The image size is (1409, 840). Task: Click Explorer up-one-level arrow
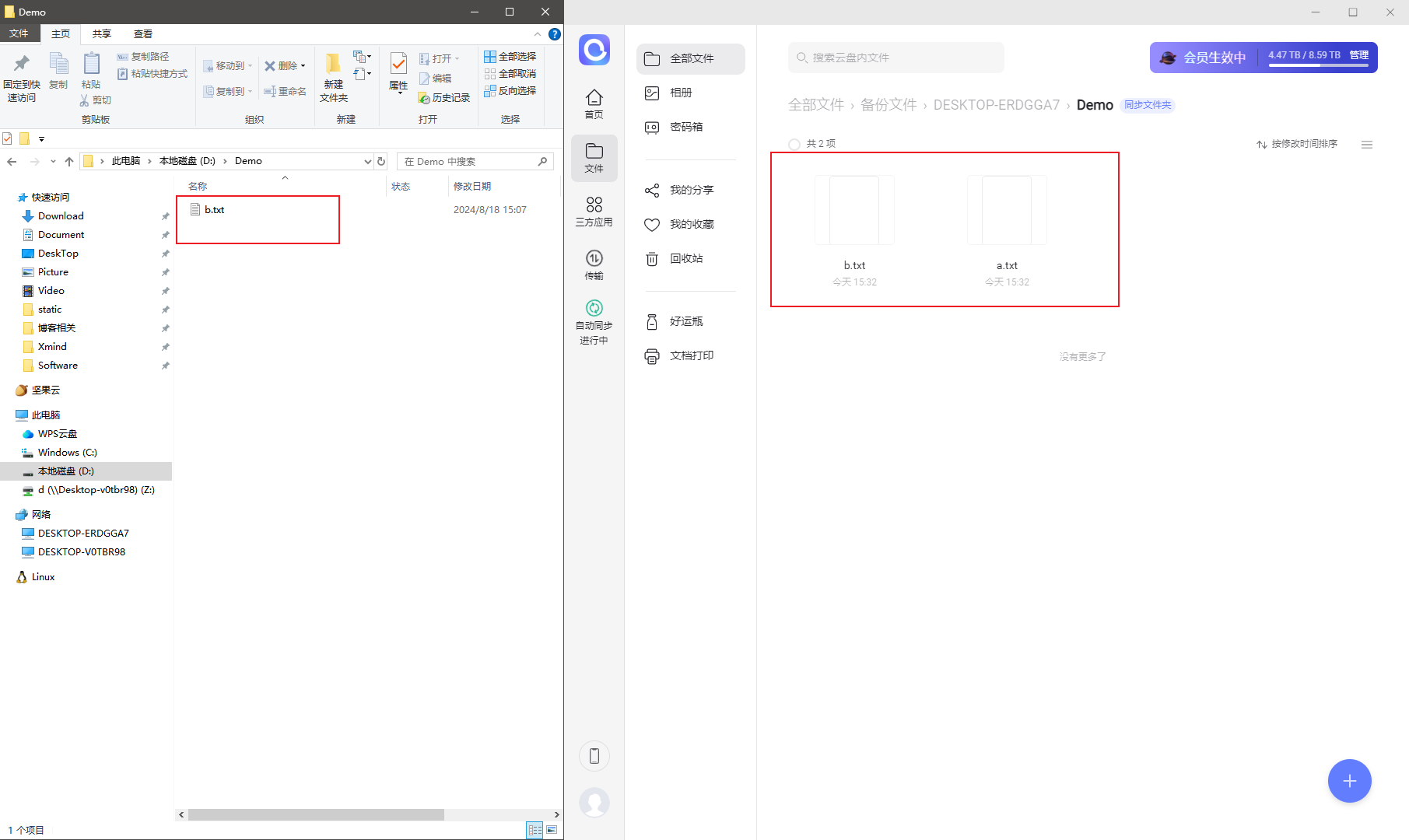pyautogui.click(x=69, y=162)
